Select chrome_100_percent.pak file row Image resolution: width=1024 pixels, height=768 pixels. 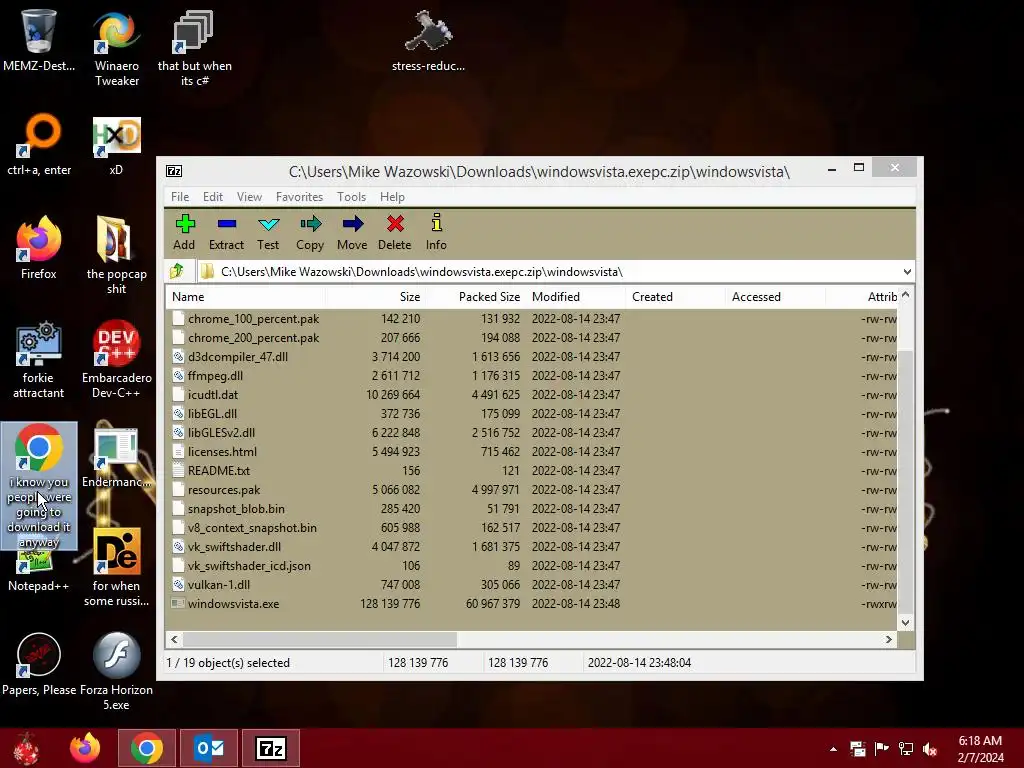coord(532,319)
